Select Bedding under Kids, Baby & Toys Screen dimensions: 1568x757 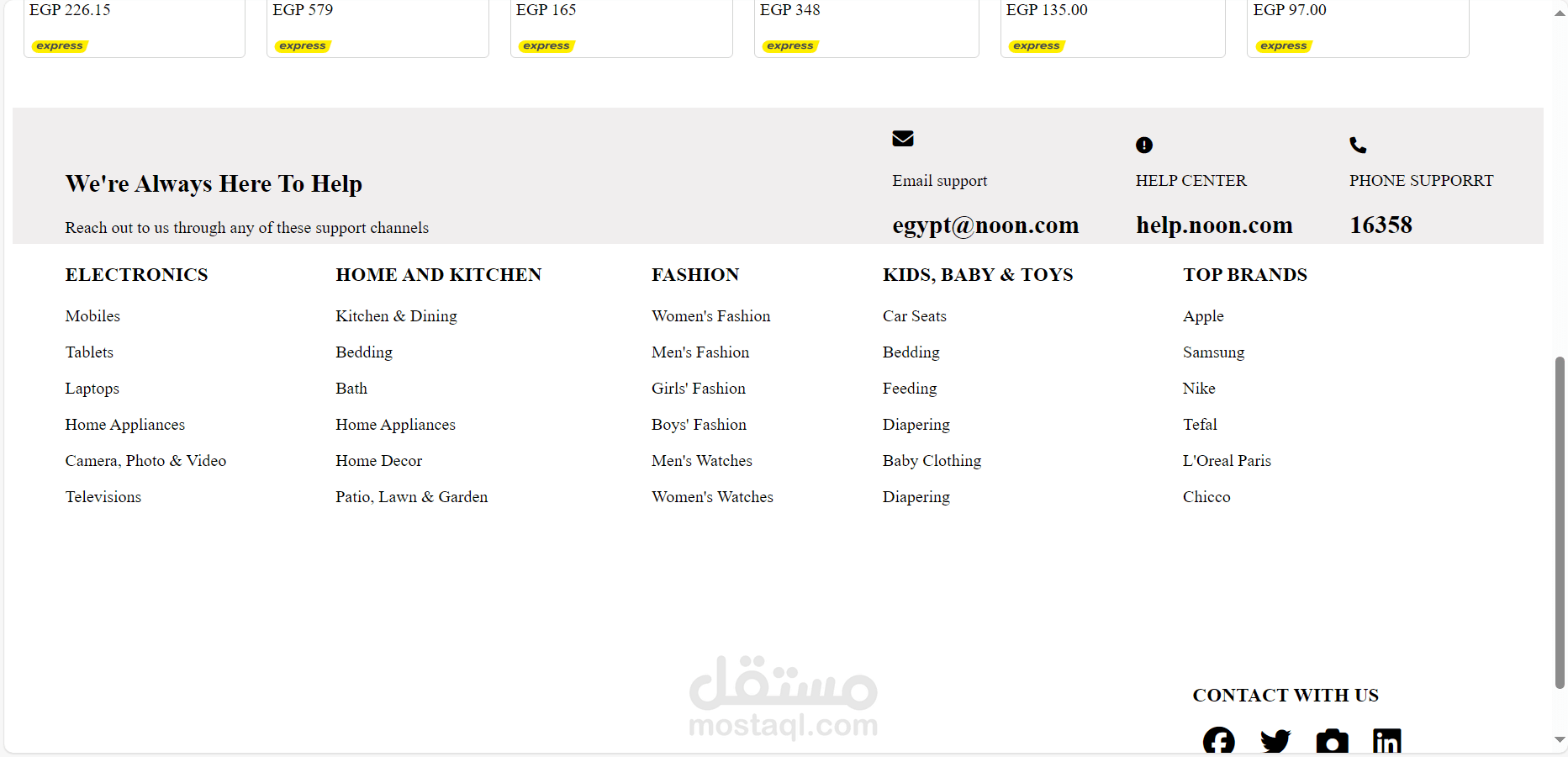[x=911, y=352]
